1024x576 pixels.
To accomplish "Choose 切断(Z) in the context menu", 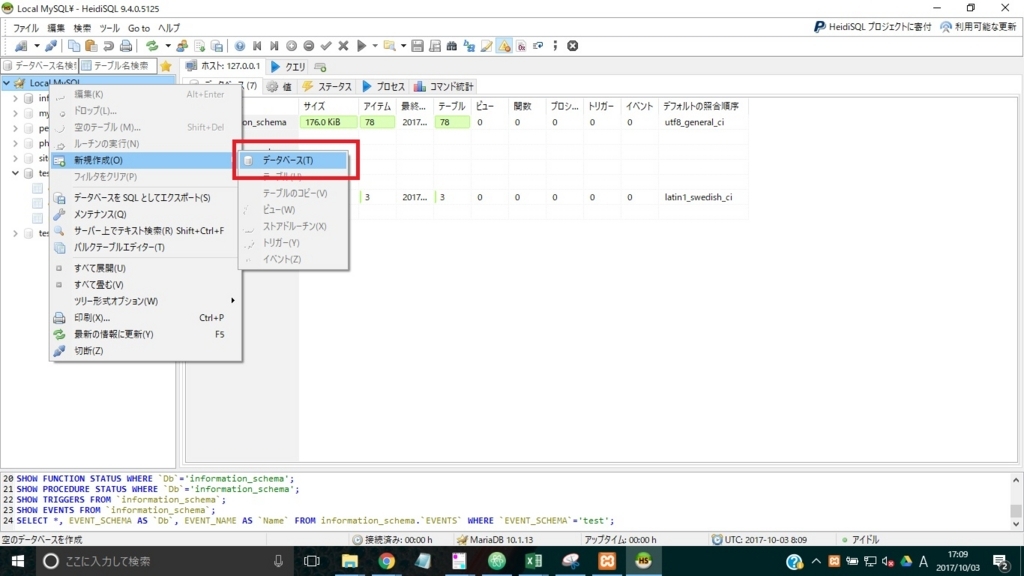I will pos(146,351).
